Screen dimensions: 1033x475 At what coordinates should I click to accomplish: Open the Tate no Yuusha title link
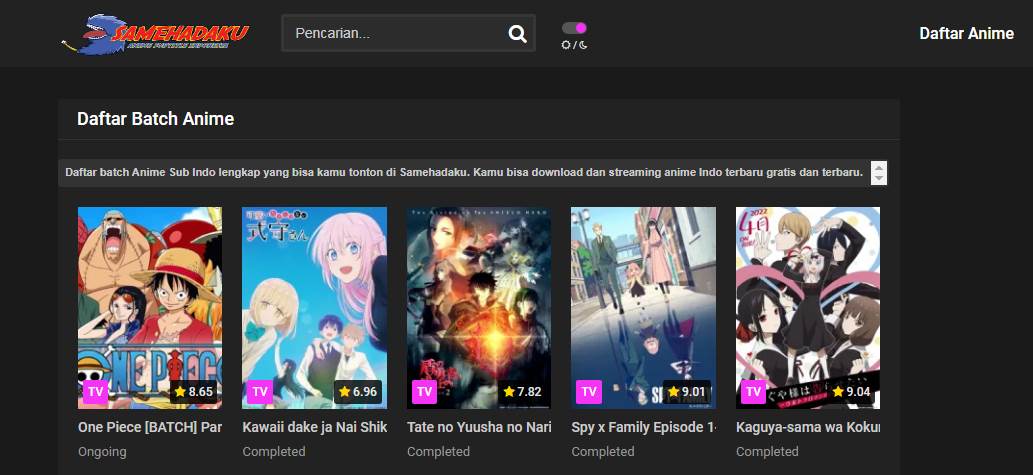pos(479,427)
